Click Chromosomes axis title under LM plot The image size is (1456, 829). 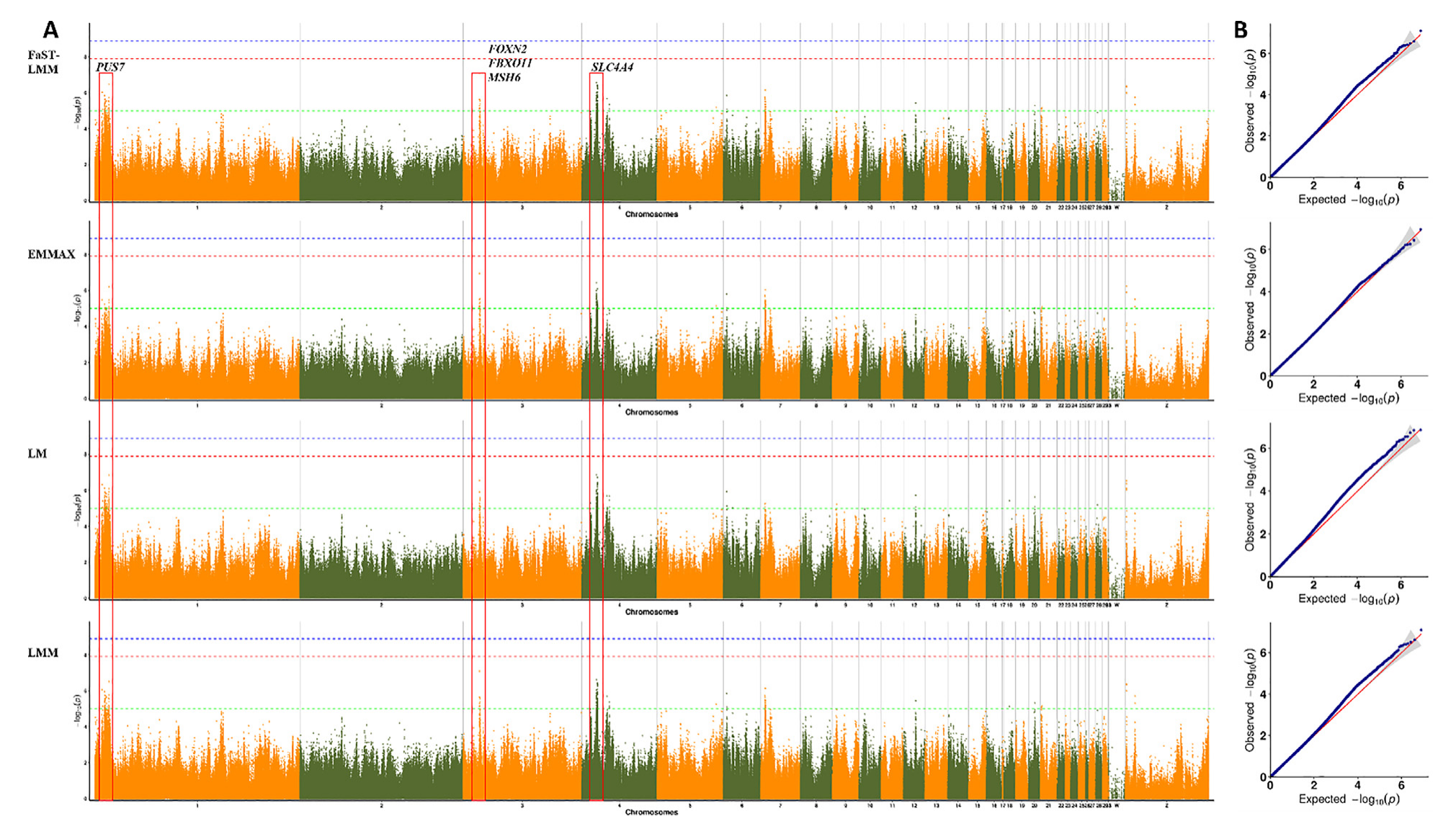(x=651, y=612)
